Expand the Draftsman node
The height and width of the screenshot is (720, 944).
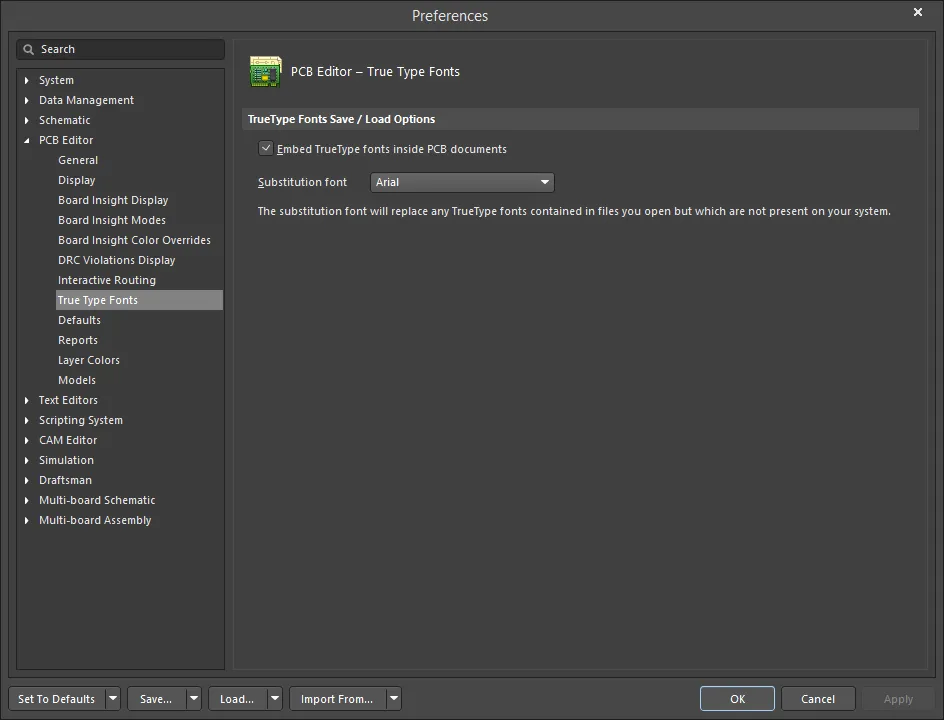pos(26,480)
